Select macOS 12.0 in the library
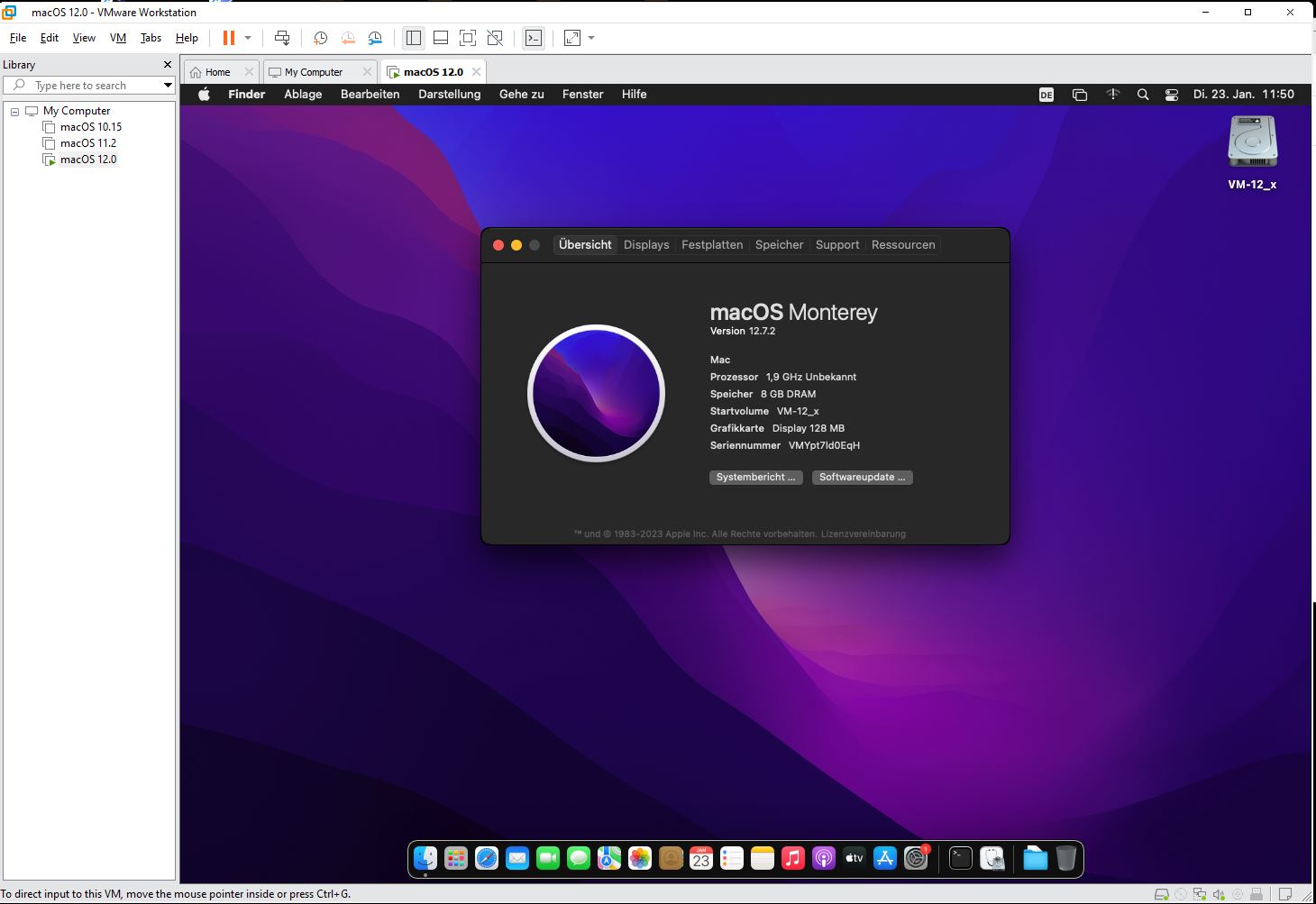Image resolution: width=1316 pixels, height=904 pixels. (79, 160)
